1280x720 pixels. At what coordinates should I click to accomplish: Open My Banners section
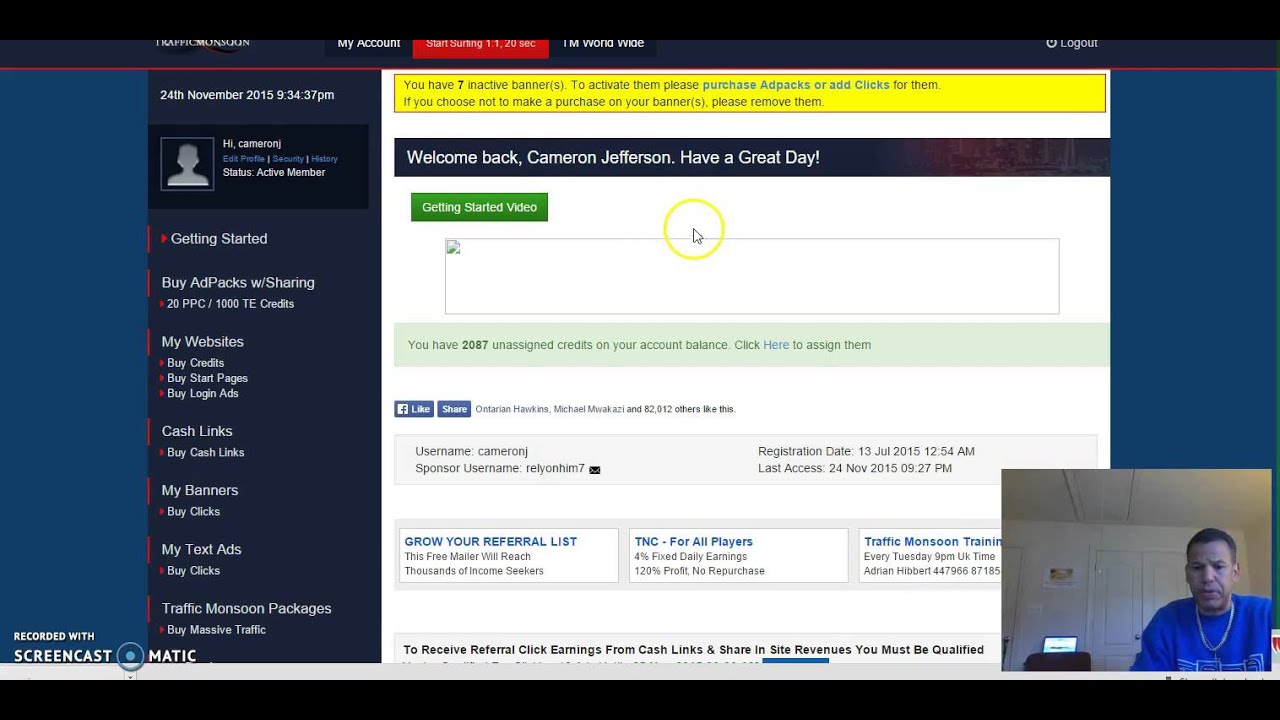200,490
